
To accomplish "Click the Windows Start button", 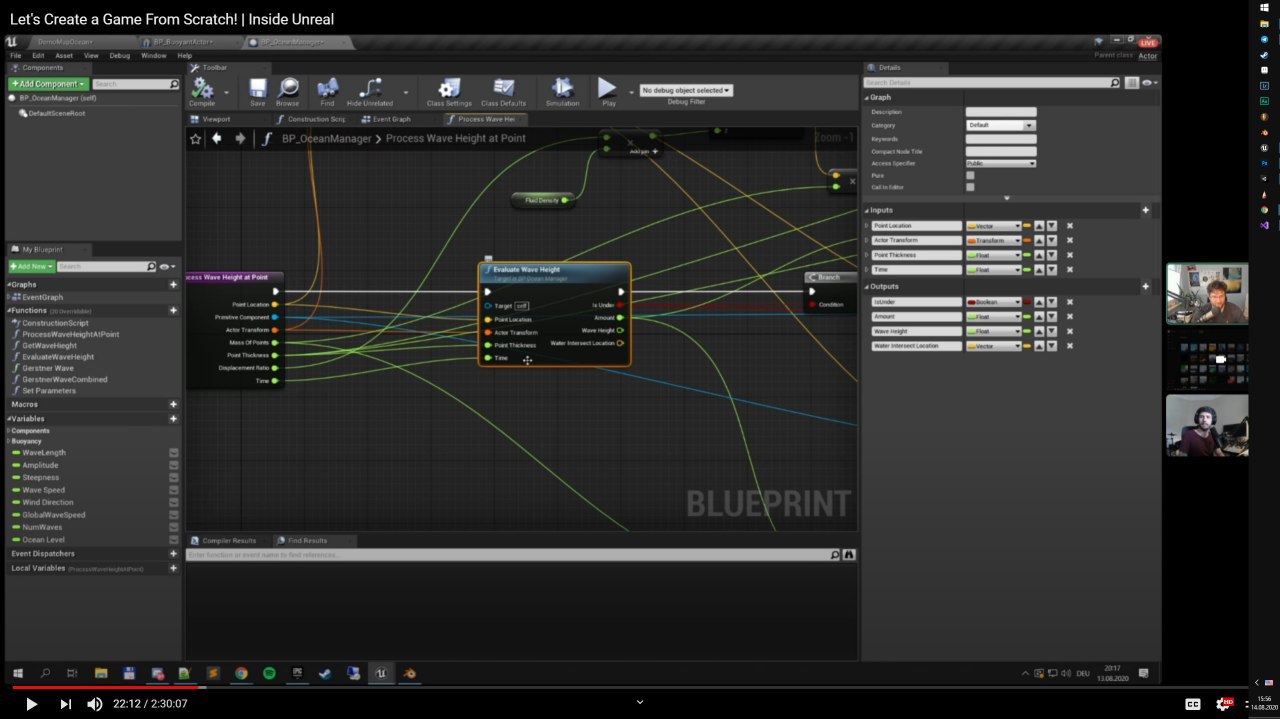I will (17, 673).
